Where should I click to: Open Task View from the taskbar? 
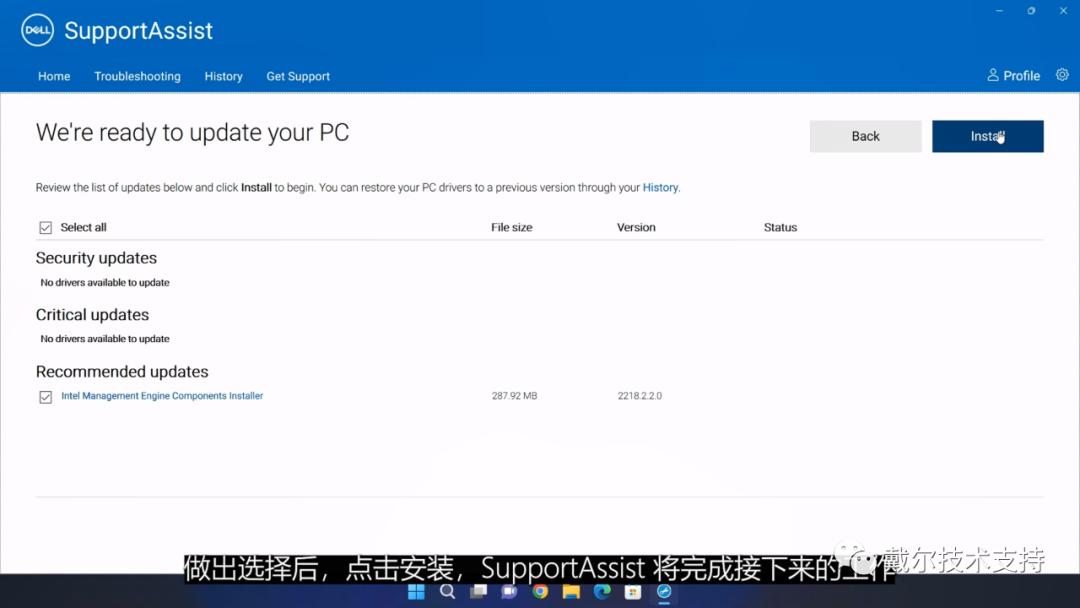(478, 592)
